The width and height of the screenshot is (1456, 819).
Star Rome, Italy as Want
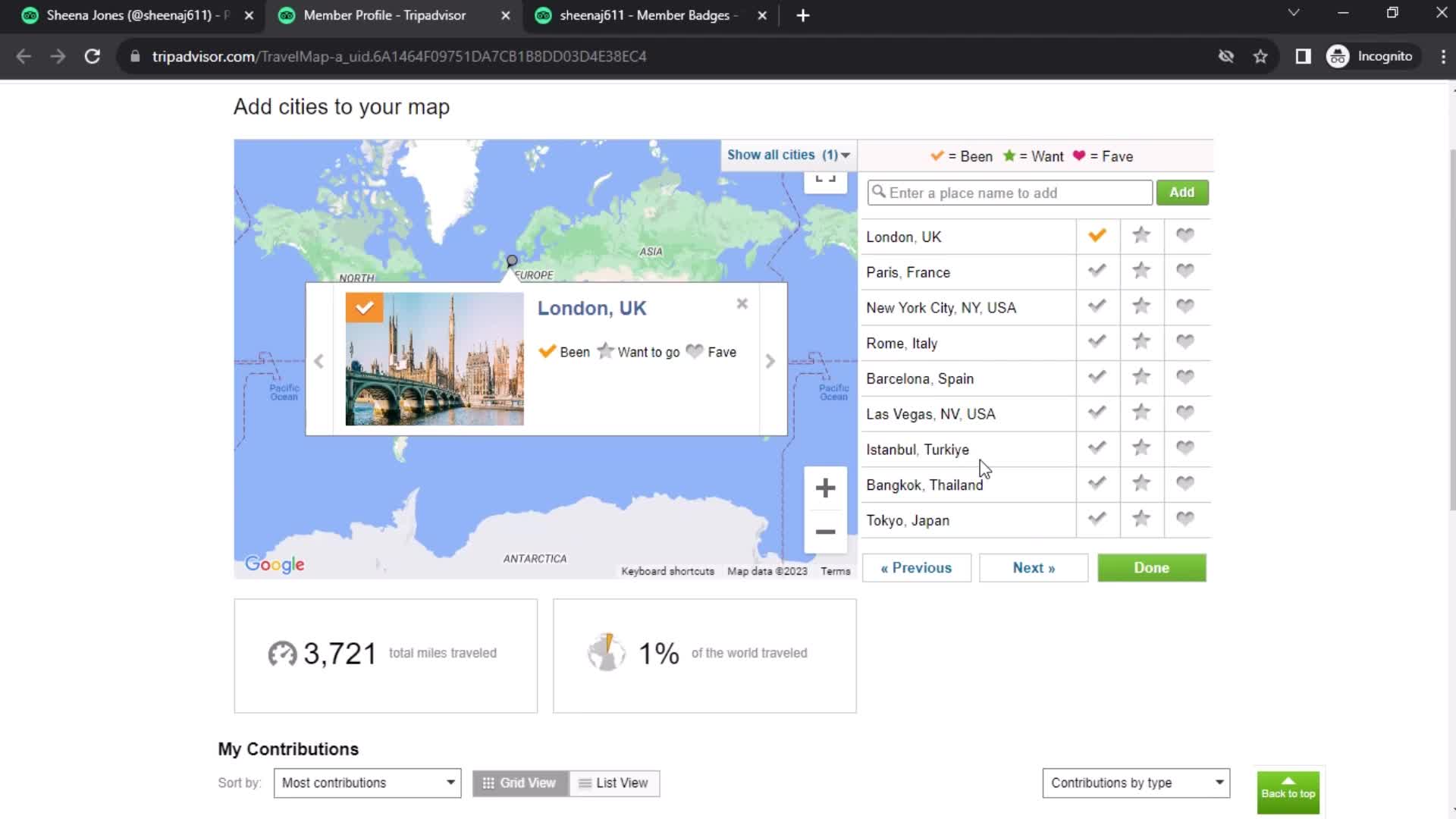tap(1141, 342)
